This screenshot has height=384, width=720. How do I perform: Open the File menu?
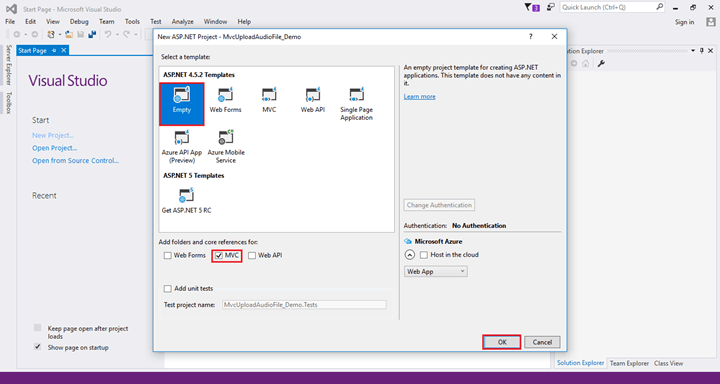coord(10,22)
